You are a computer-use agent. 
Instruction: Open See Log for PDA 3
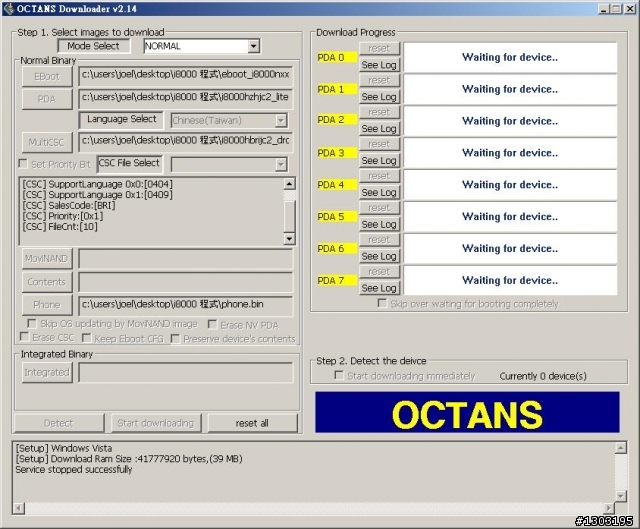[x=379, y=160]
